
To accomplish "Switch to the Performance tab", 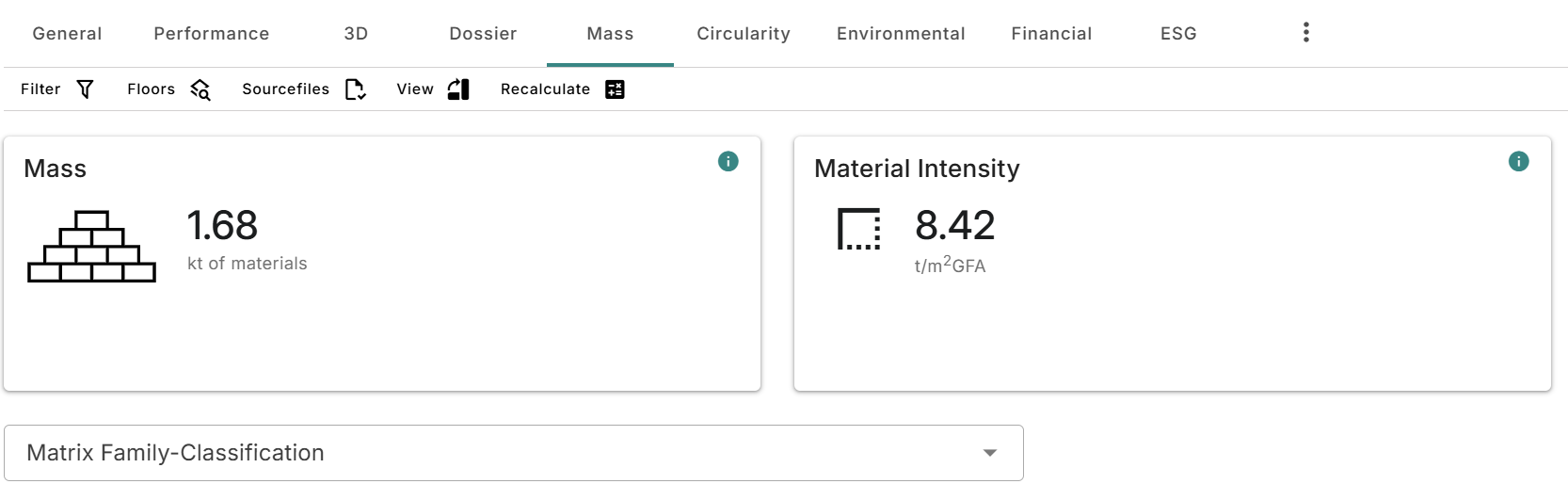I will tap(212, 34).
